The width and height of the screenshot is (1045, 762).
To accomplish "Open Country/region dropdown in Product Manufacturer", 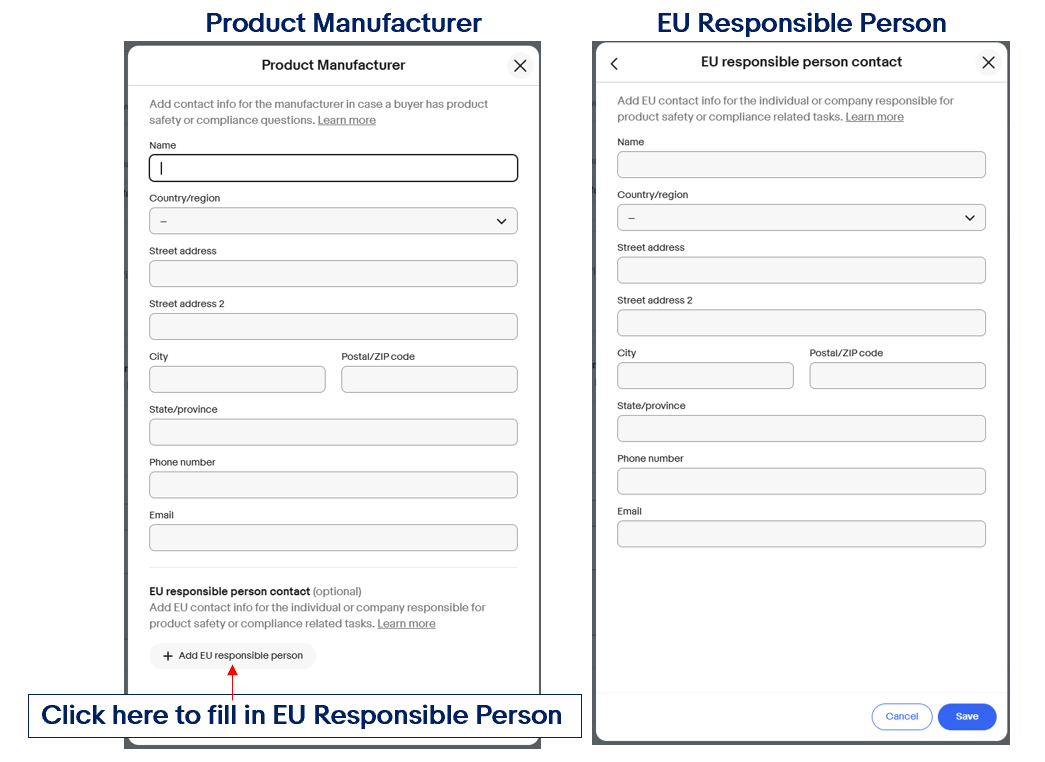I will [333, 221].
